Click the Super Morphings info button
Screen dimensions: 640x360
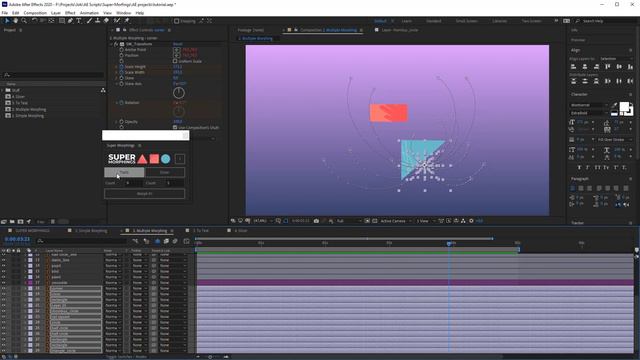coord(180,159)
